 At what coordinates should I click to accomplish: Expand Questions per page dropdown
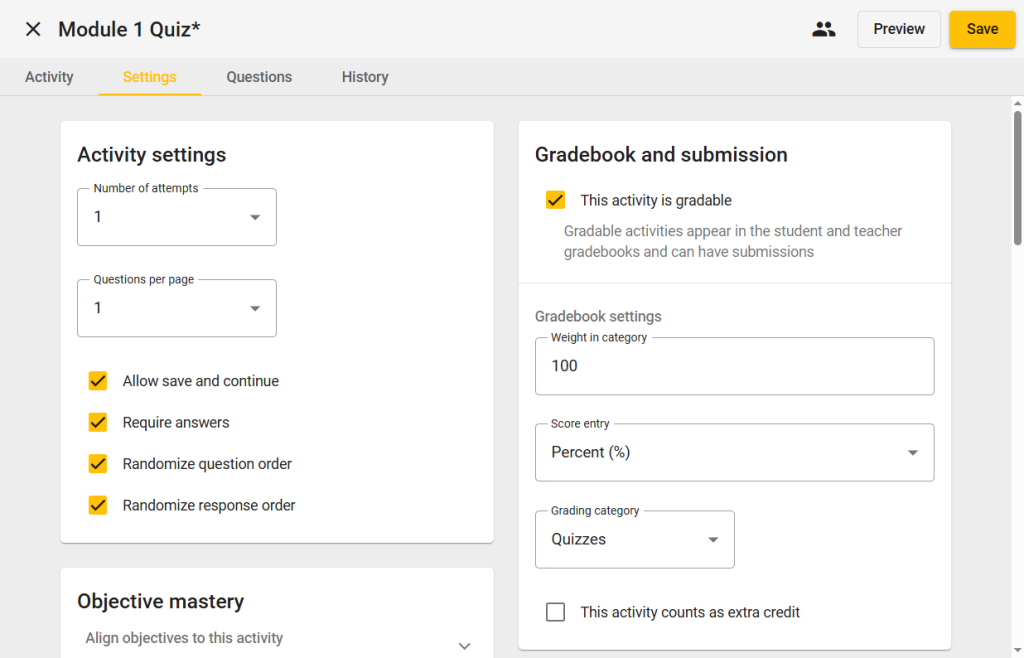177,308
